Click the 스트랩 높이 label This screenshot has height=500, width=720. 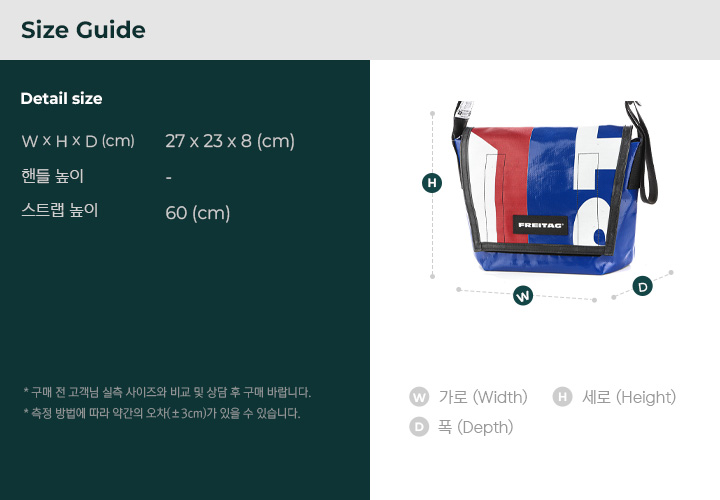(60, 210)
